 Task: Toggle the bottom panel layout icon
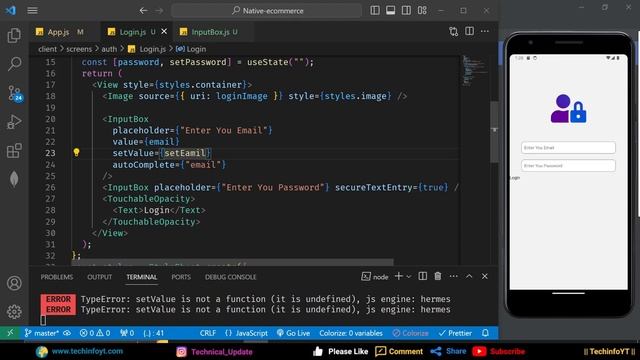click(x=391, y=11)
